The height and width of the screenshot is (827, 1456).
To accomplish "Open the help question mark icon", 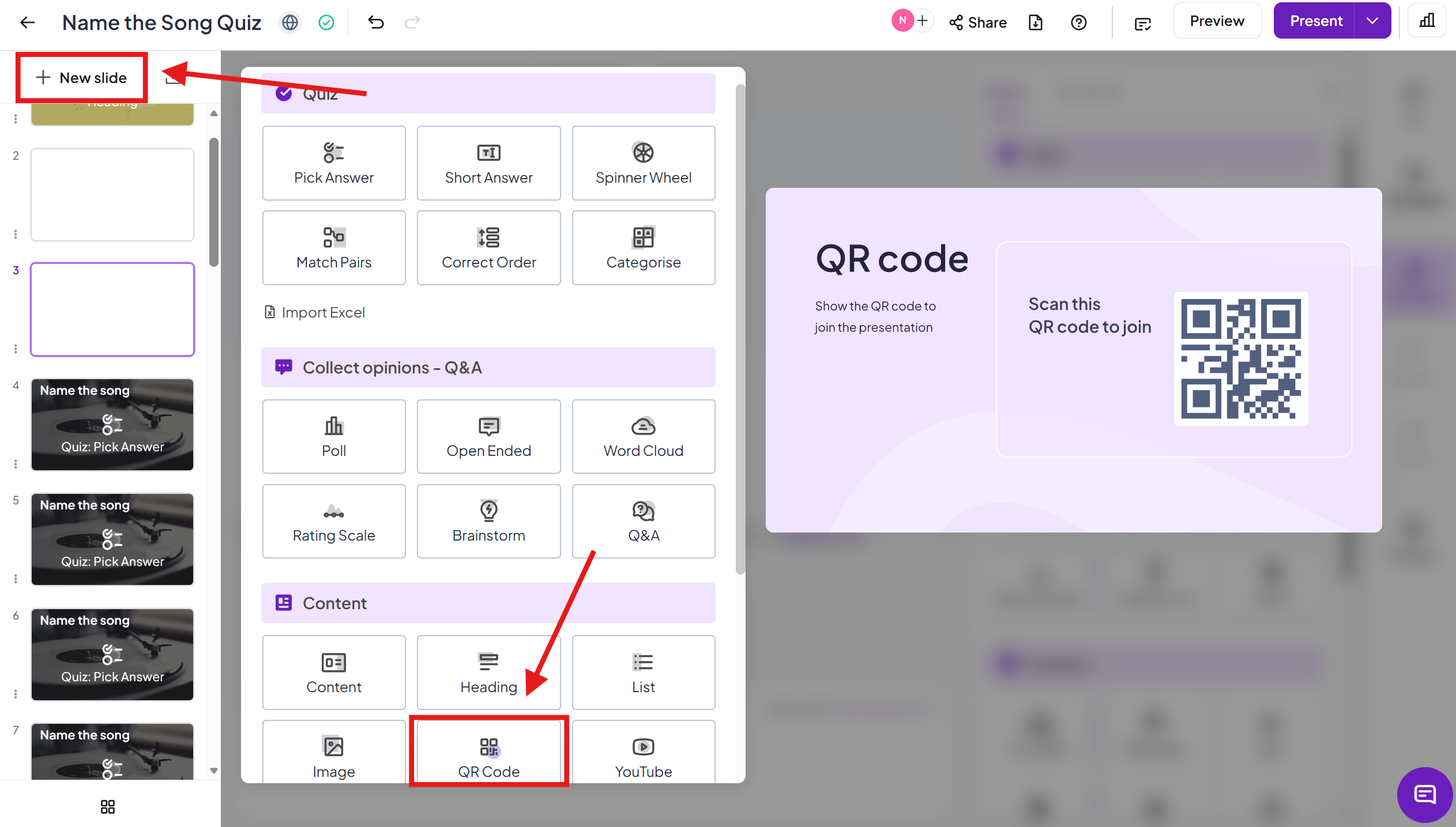I will pyautogui.click(x=1078, y=22).
